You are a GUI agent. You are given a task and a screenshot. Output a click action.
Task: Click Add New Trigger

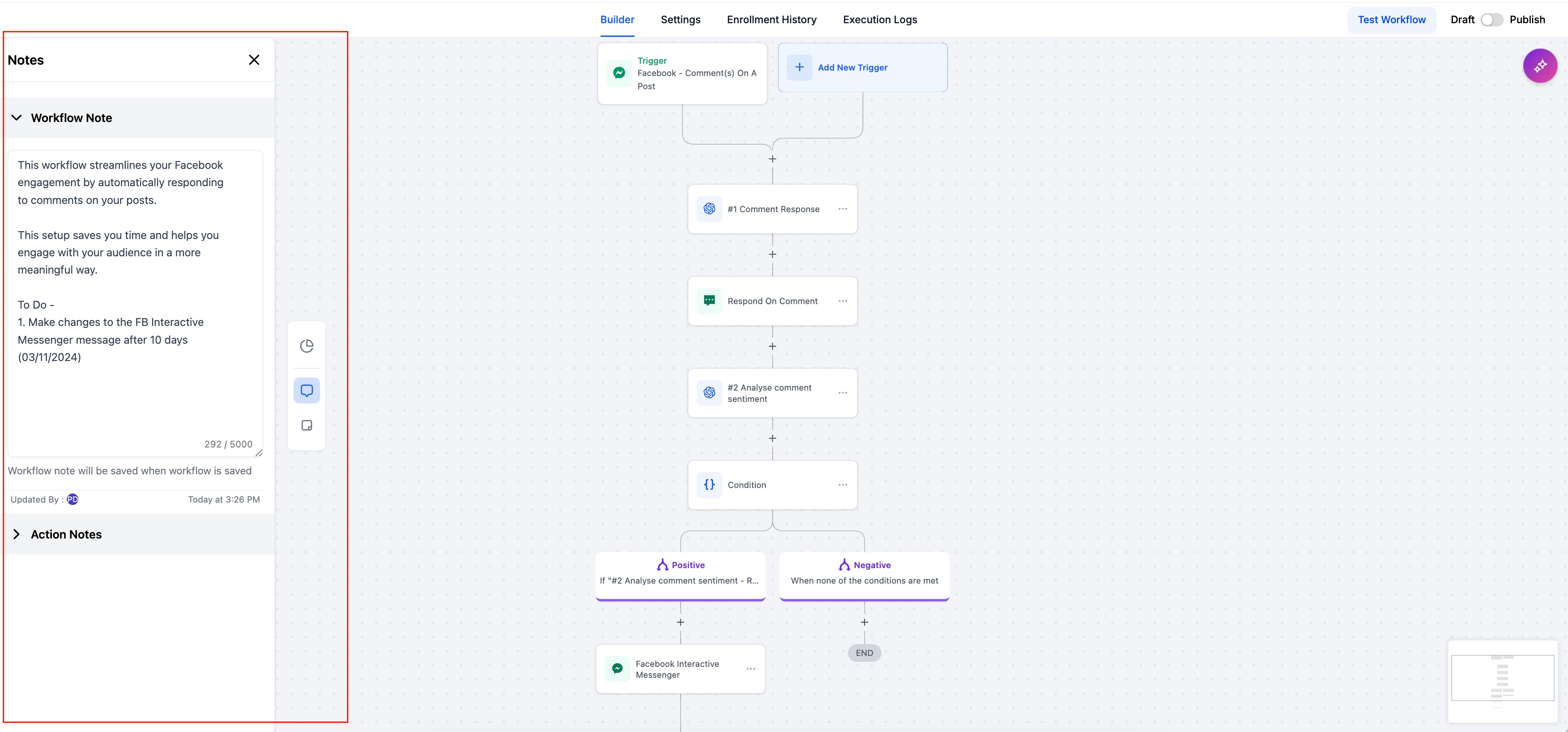(x=852, y=67)
